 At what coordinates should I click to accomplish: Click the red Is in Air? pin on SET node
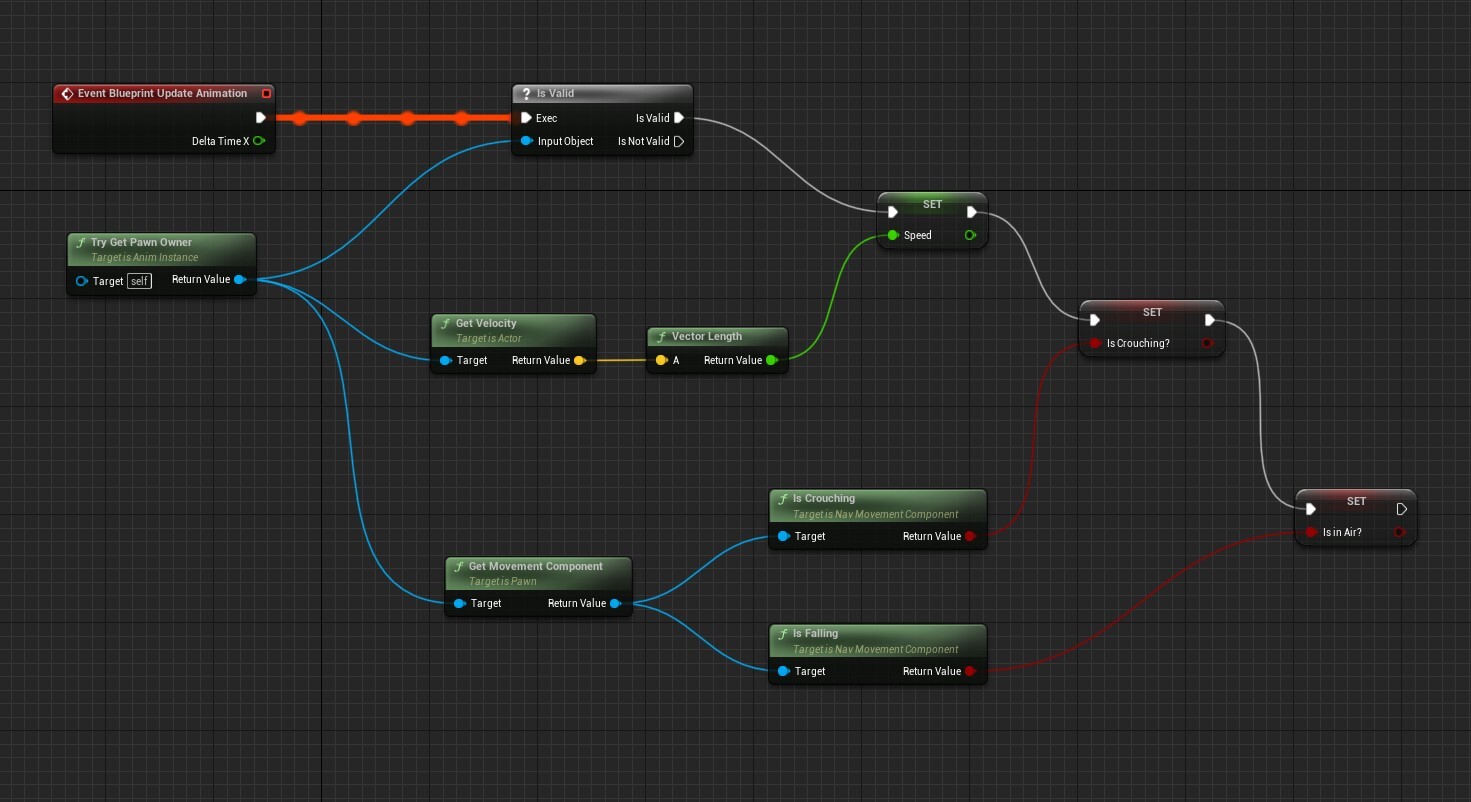(1311, 532)
